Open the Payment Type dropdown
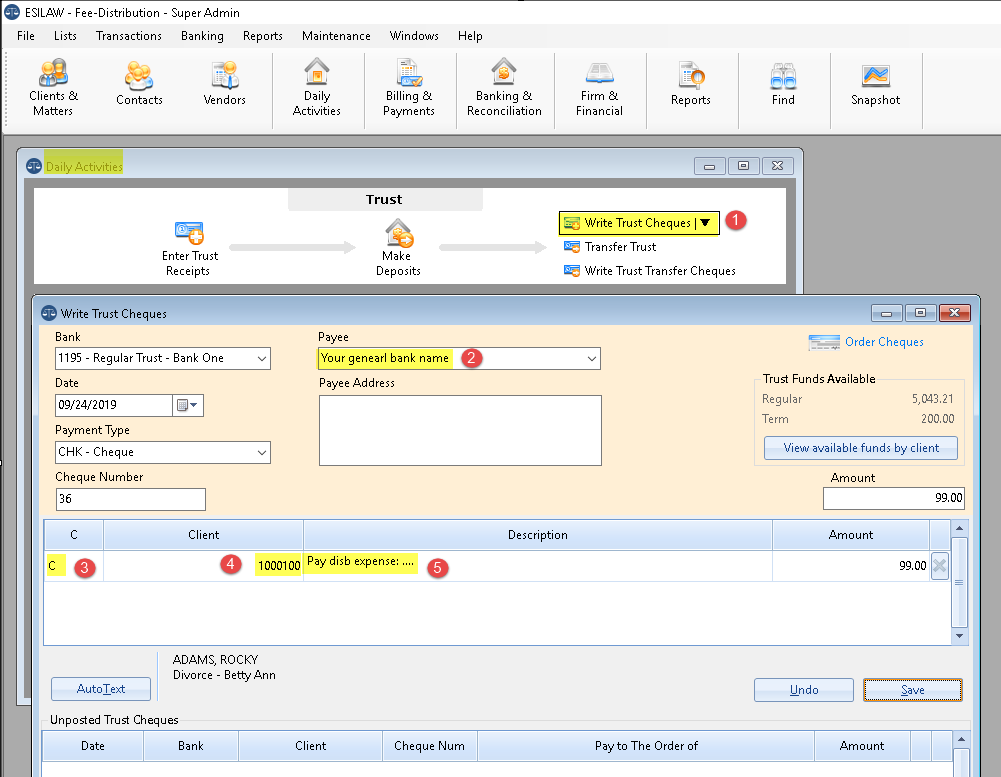Screen dimensions: 1001x777 pyautogui.click(x=262, y=453)
